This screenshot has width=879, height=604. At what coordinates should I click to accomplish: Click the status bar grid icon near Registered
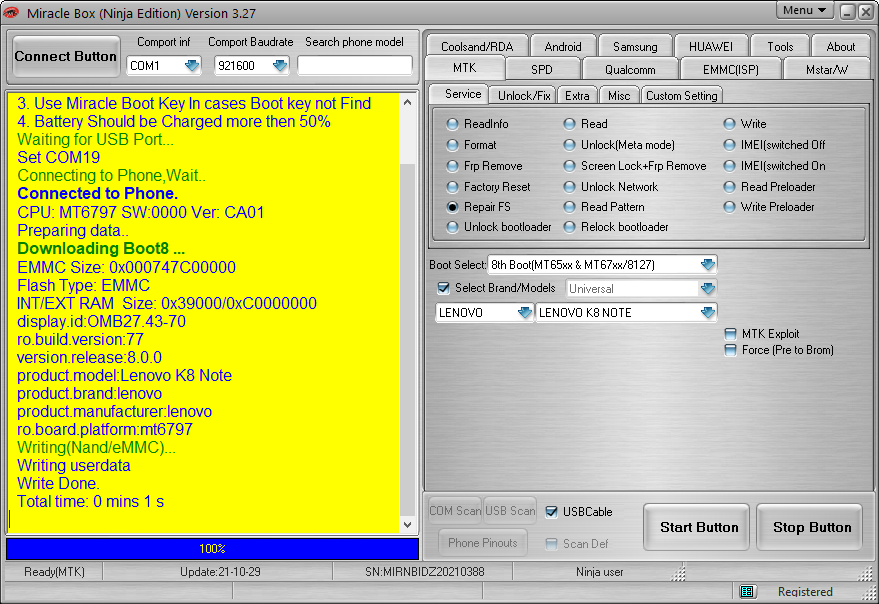click(x=747, y=592)
